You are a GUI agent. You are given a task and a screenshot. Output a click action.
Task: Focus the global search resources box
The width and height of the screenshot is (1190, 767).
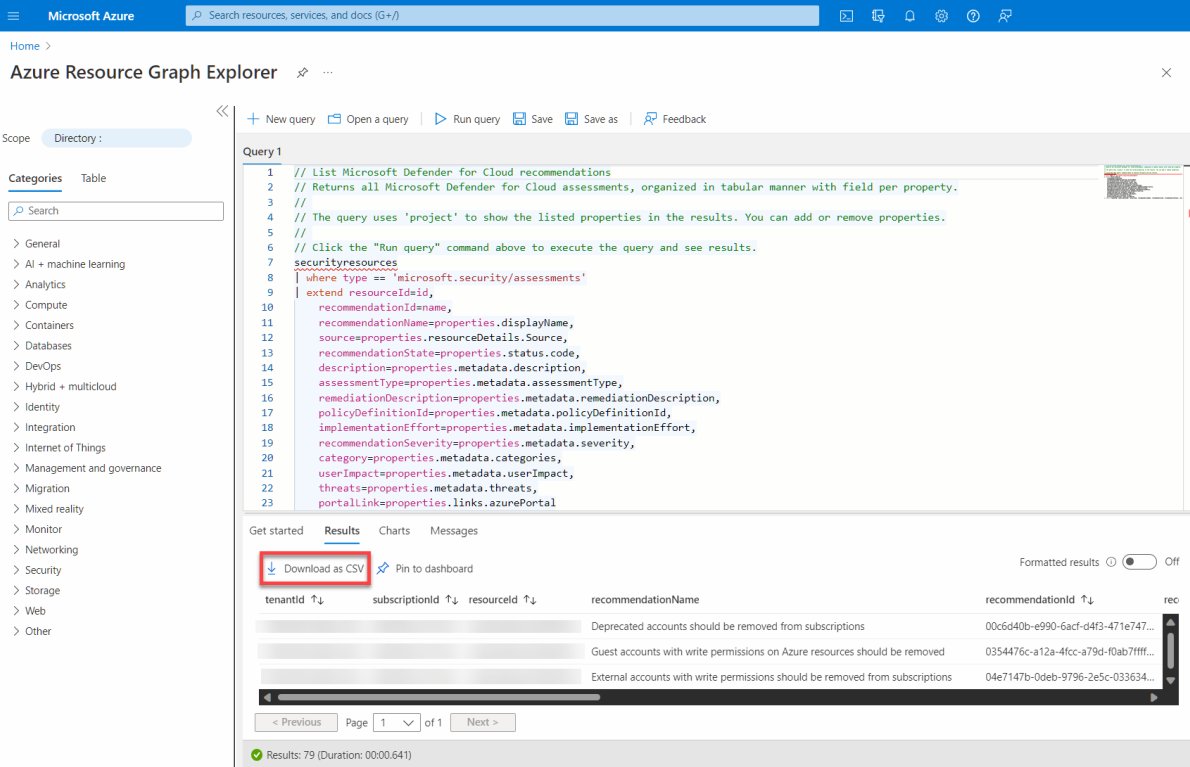502,15
